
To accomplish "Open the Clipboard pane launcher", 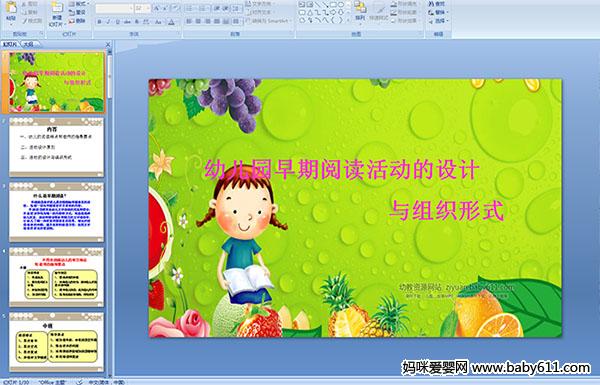I will pos(41,34).
